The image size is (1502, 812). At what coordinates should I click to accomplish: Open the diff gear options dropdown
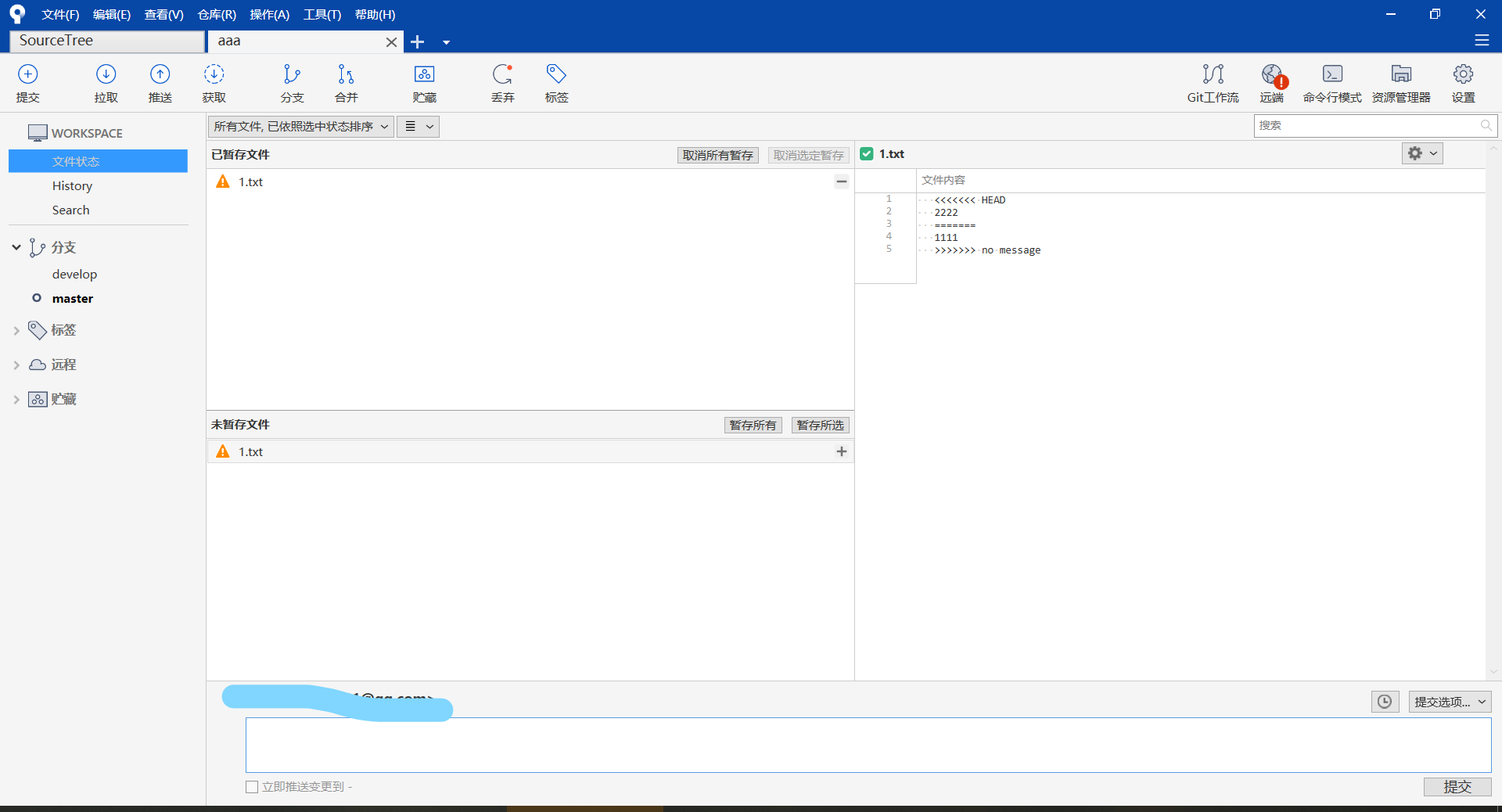point(1422,153)
